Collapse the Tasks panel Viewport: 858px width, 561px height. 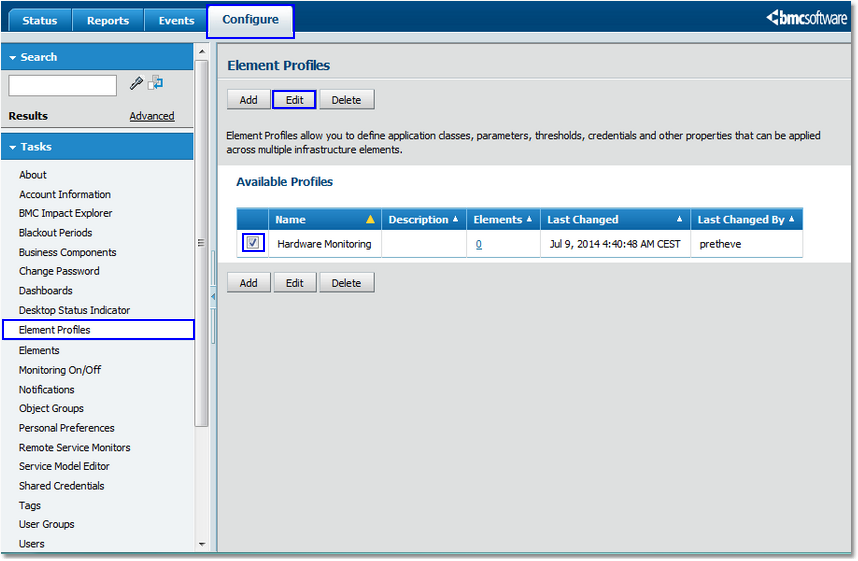13,147
